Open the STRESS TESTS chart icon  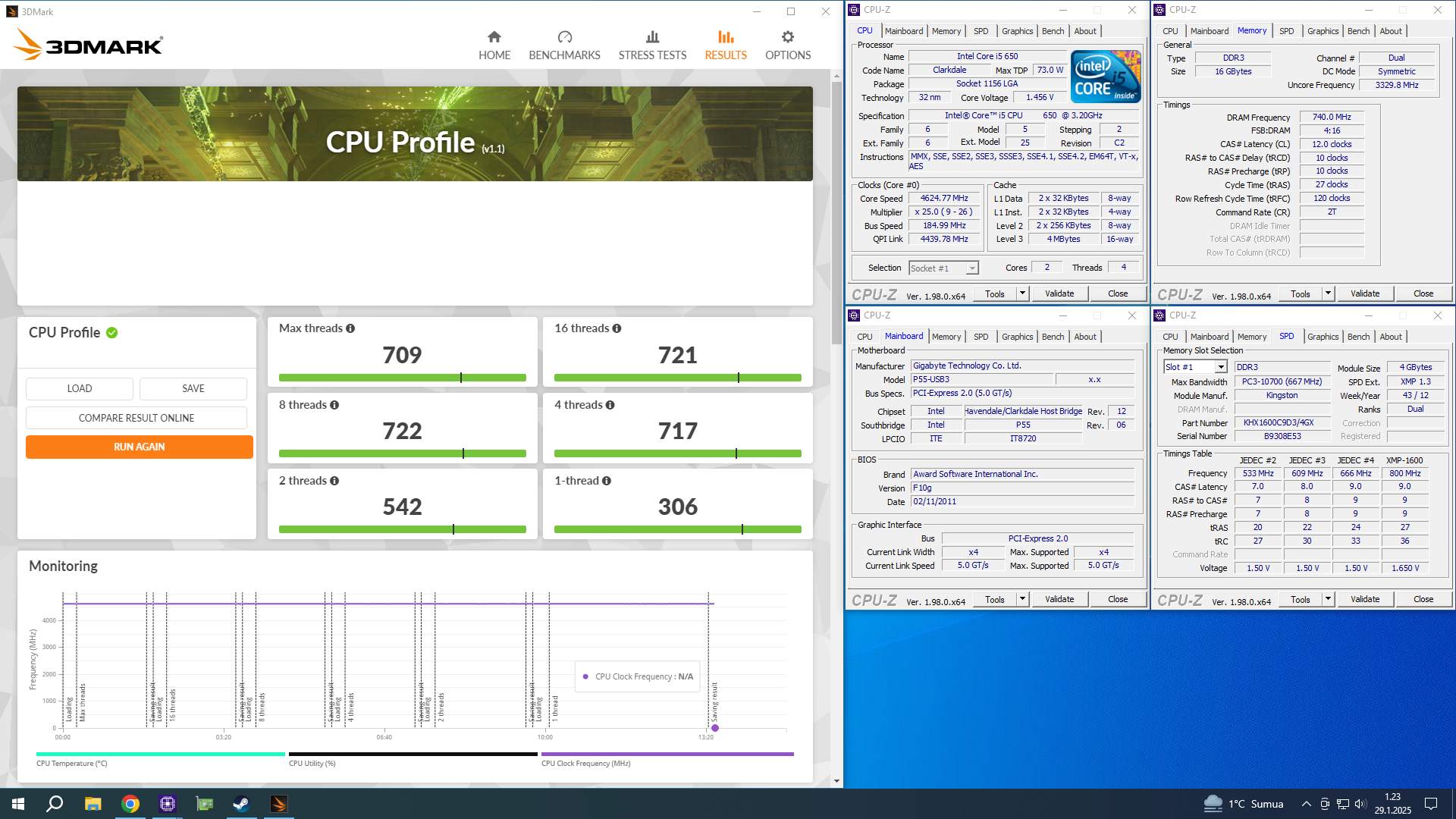point(652,36)
